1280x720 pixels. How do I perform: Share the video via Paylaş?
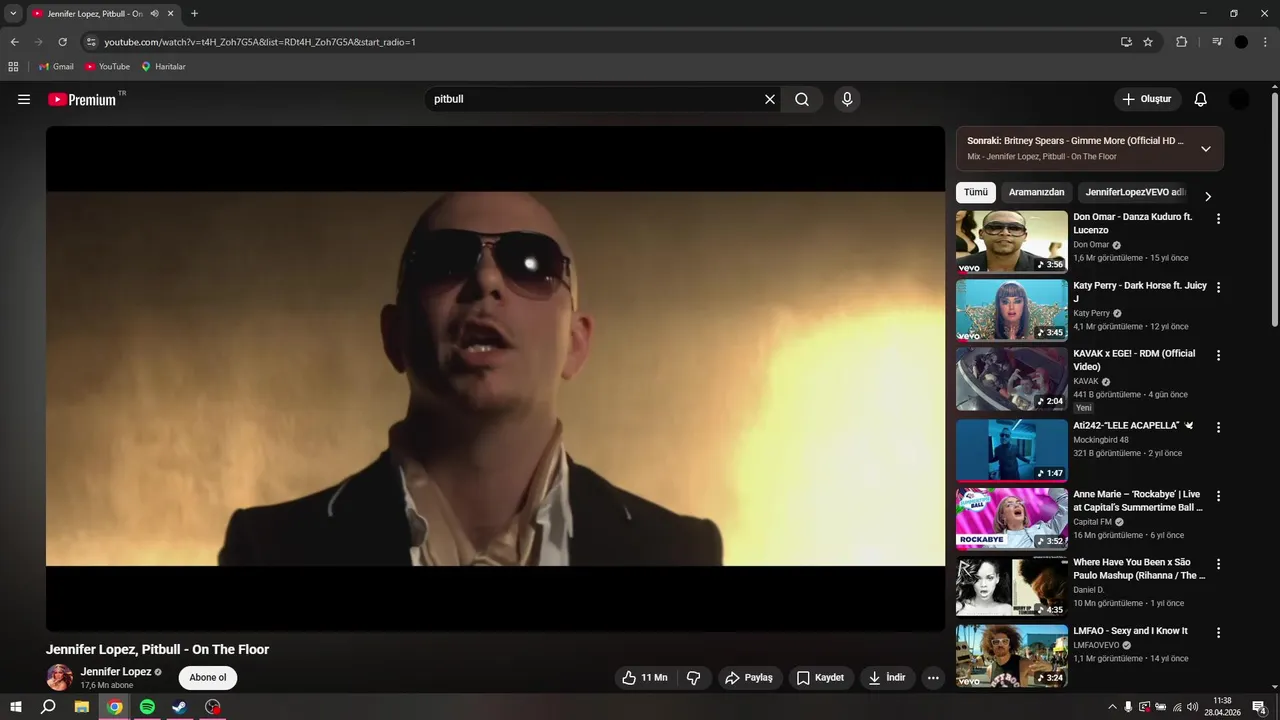749,678
